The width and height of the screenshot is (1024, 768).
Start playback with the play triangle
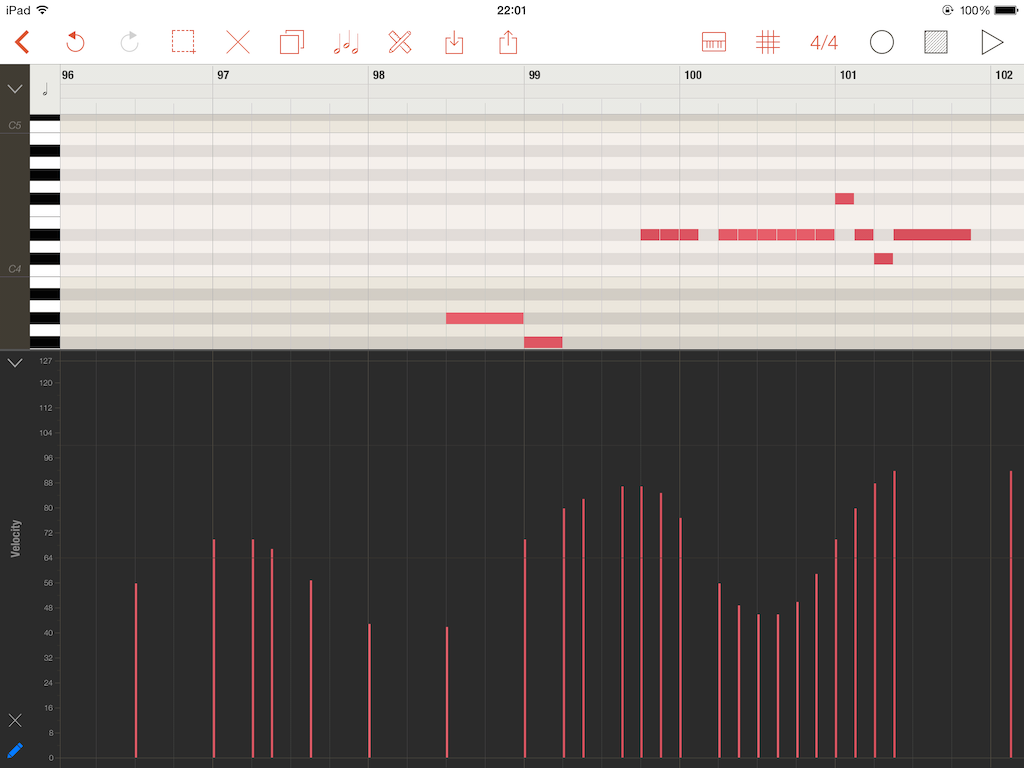click(x=991, y=42)
